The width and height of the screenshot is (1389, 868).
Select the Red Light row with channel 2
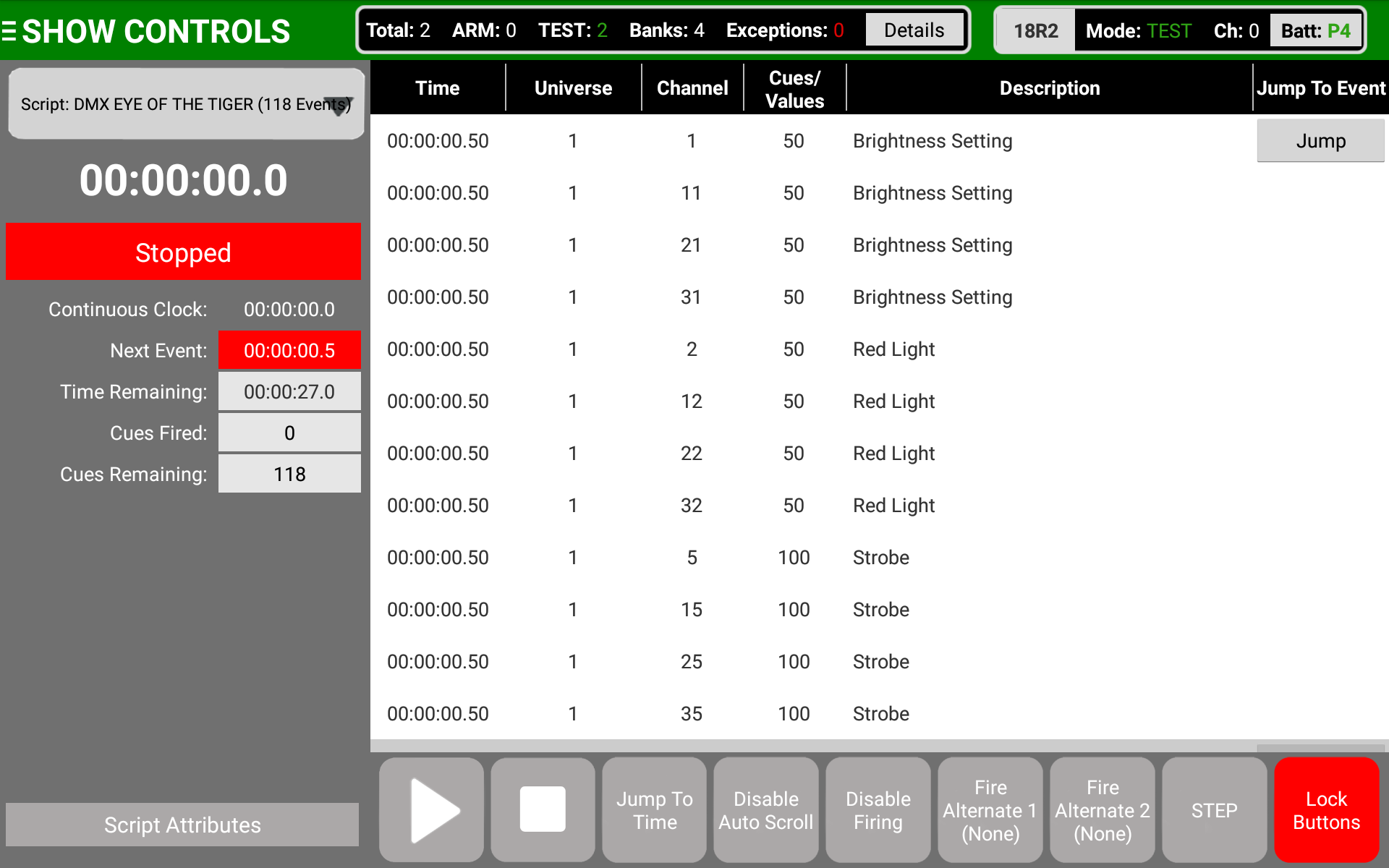click(880, 349)
